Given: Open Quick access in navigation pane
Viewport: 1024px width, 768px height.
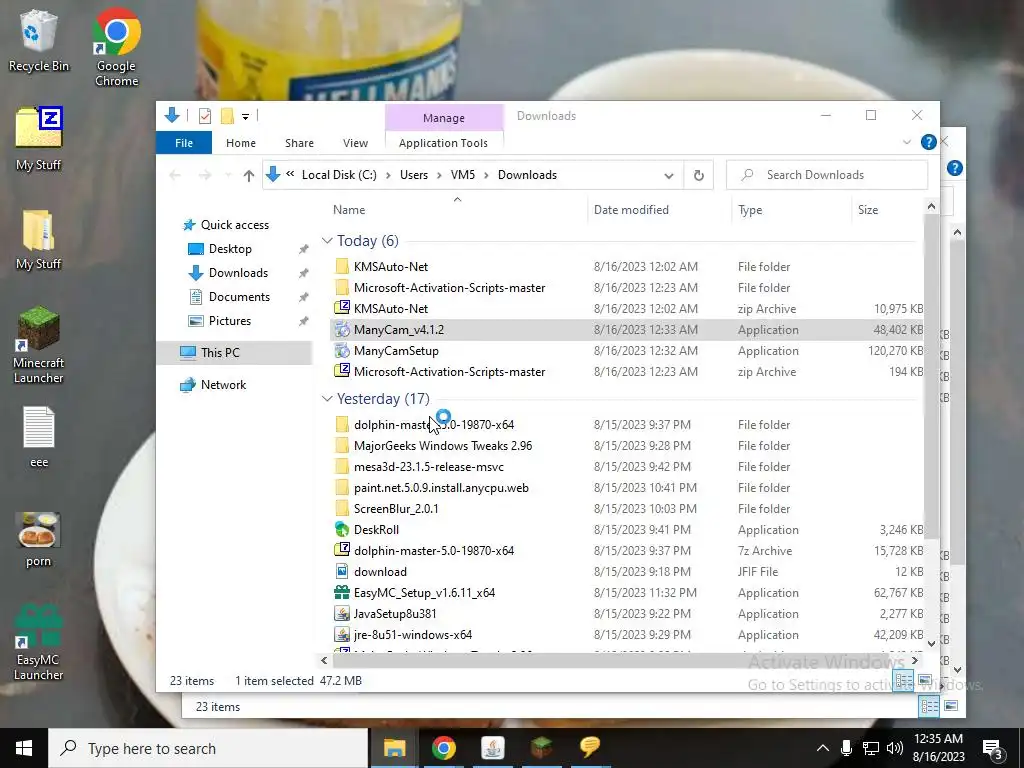Looking at the screenshot, I should 235,225.
